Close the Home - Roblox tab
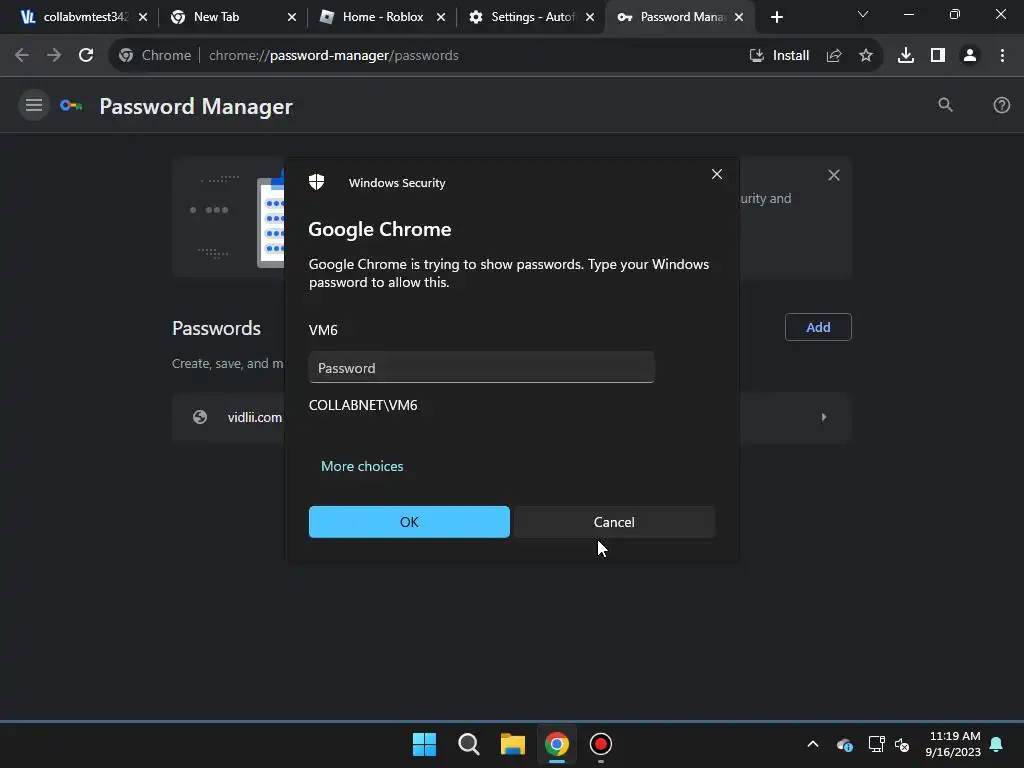Screen dimensions: 1024x768 point(441,17)
